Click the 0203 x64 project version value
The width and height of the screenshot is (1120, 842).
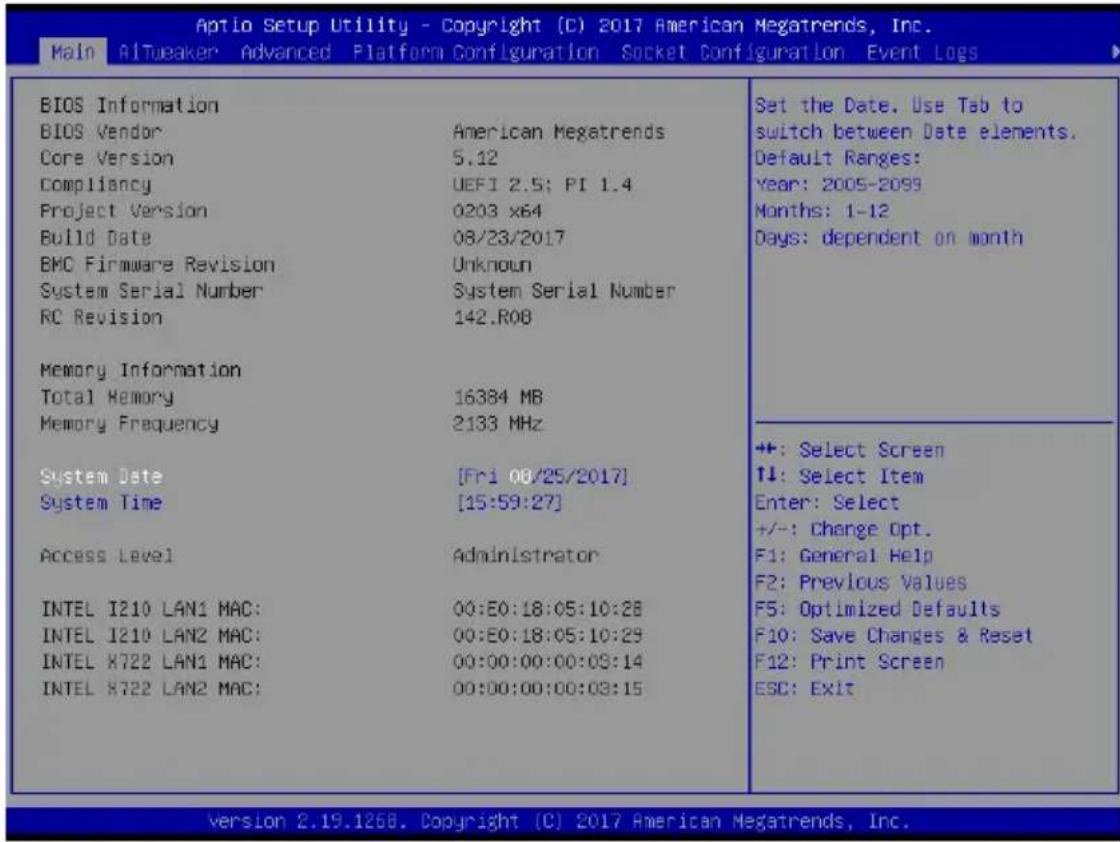(497, 211)
